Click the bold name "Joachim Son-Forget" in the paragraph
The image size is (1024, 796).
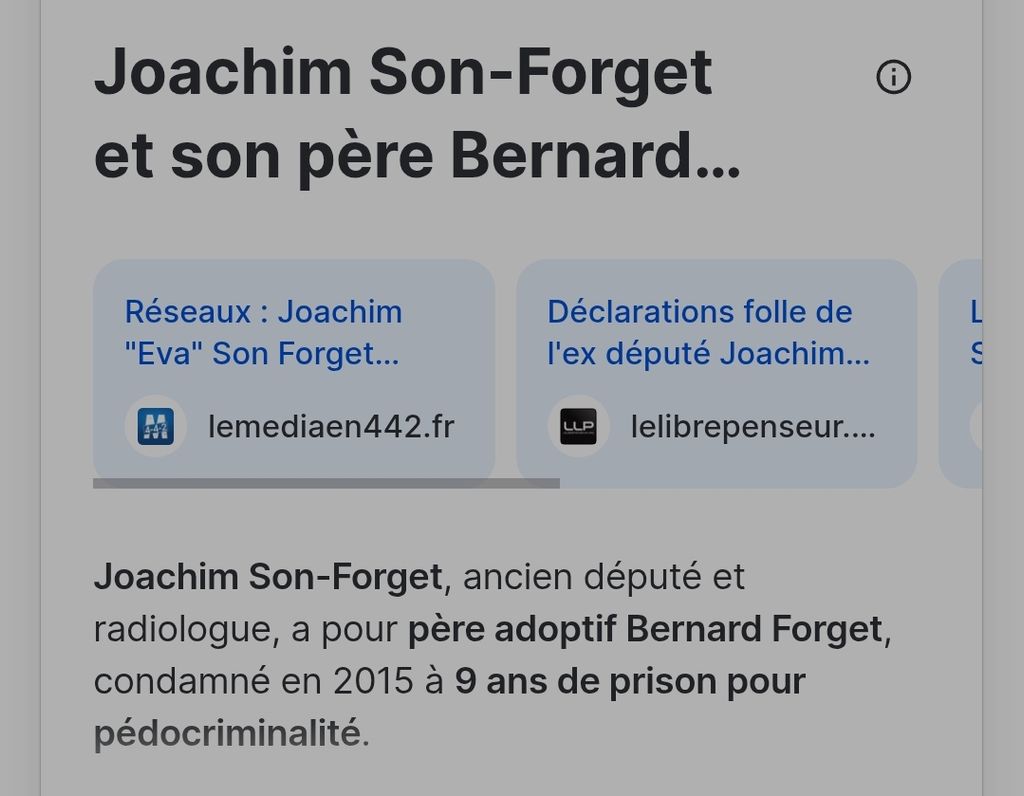(267, 577)
